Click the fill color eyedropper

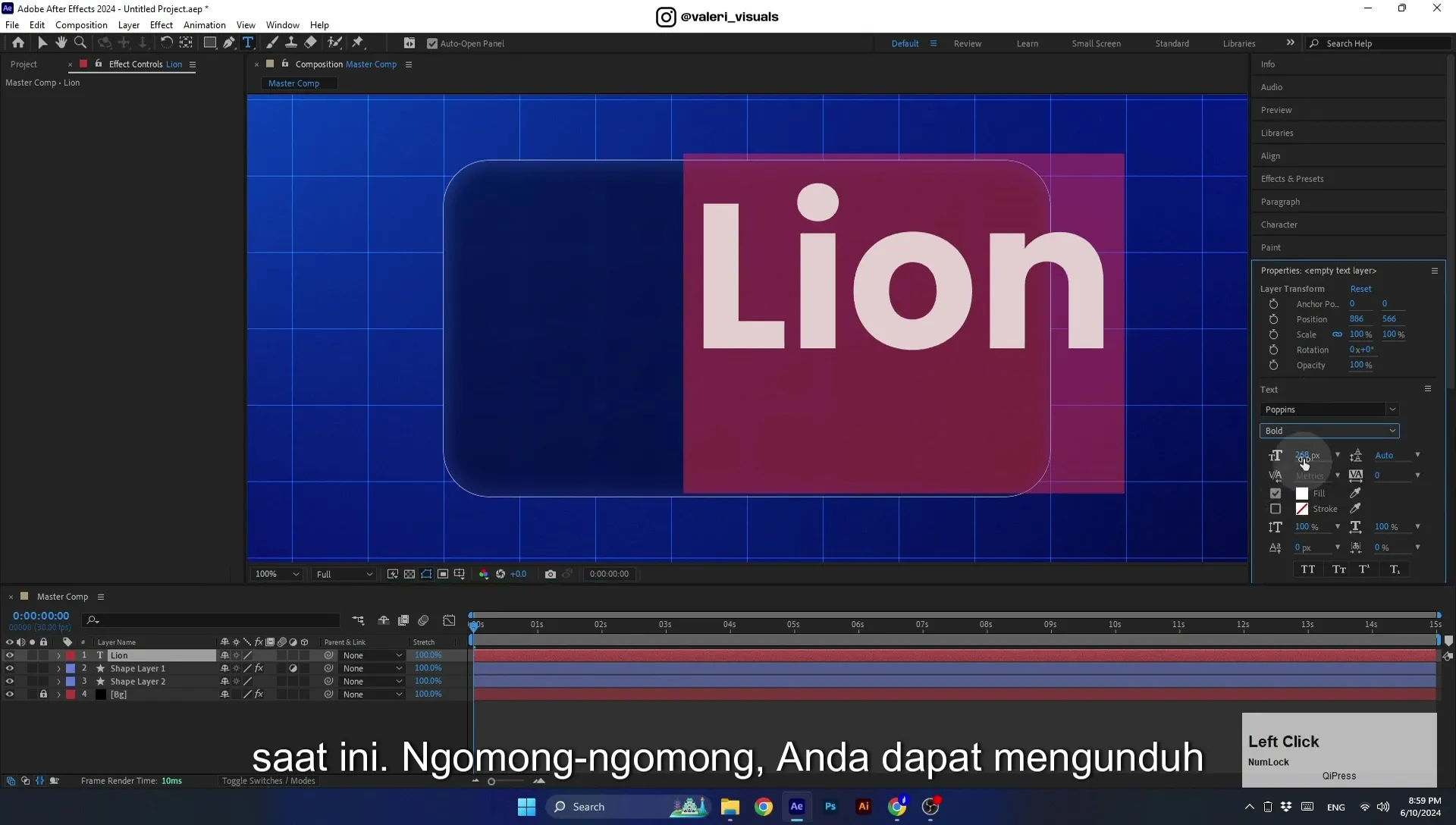point(1355,493)
